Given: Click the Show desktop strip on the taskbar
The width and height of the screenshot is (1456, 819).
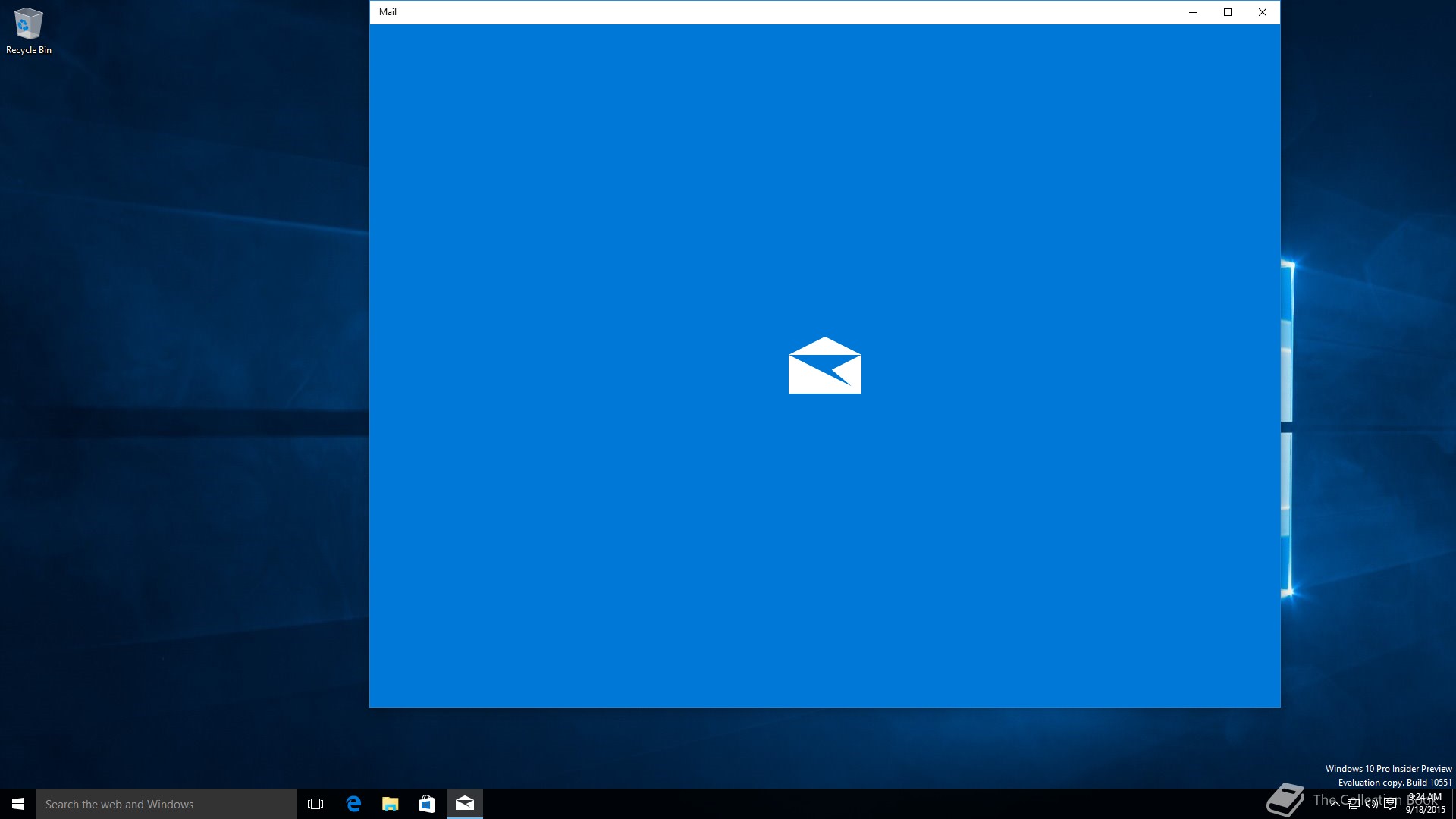Looking at the screenshot, I should click(1454, 804).
